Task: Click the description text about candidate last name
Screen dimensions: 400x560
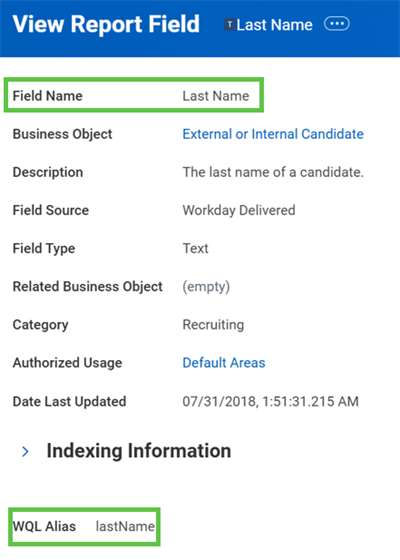Action: [273, 172]
